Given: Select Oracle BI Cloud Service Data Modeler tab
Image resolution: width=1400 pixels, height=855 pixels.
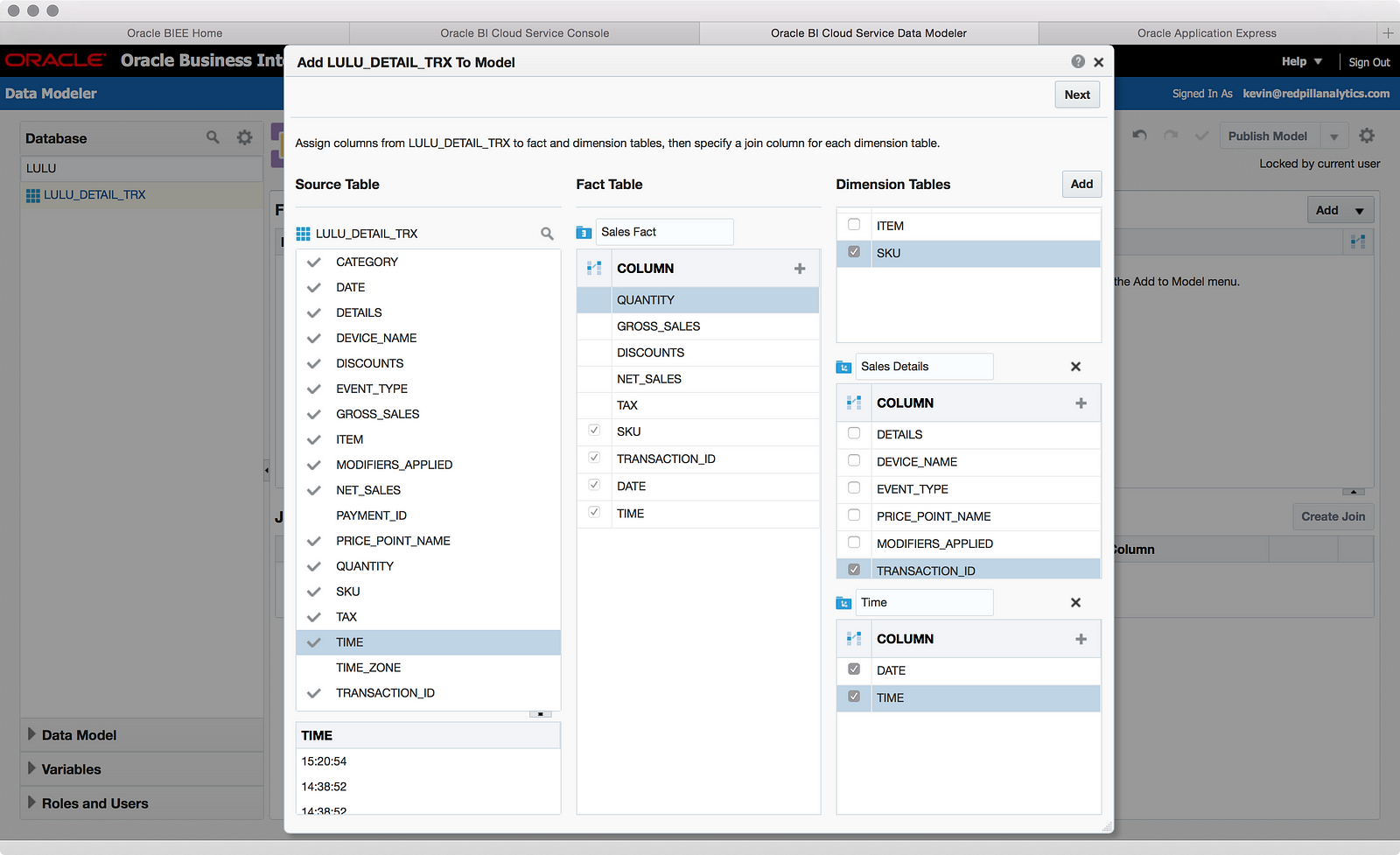Looking at the screenshot, I should pyautogui.click(x=869, y=33).
